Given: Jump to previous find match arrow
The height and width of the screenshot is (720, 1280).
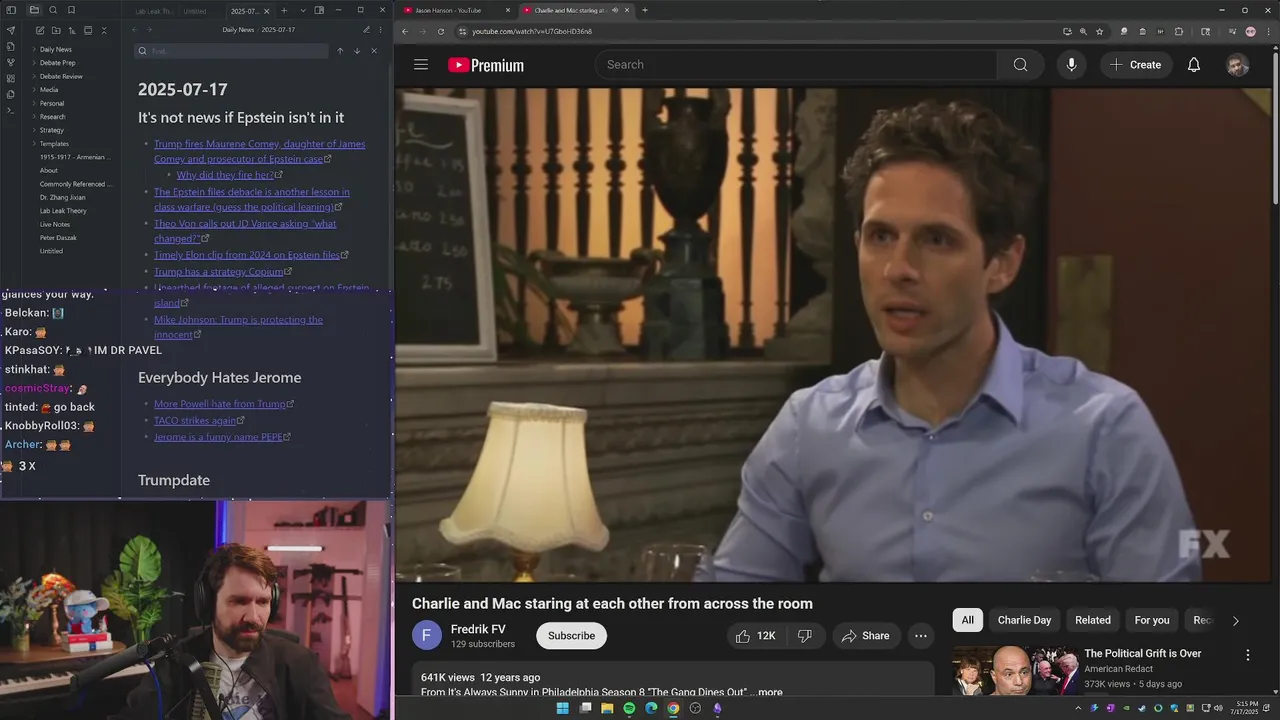Looking at the screenshot, I should point(340,51).
